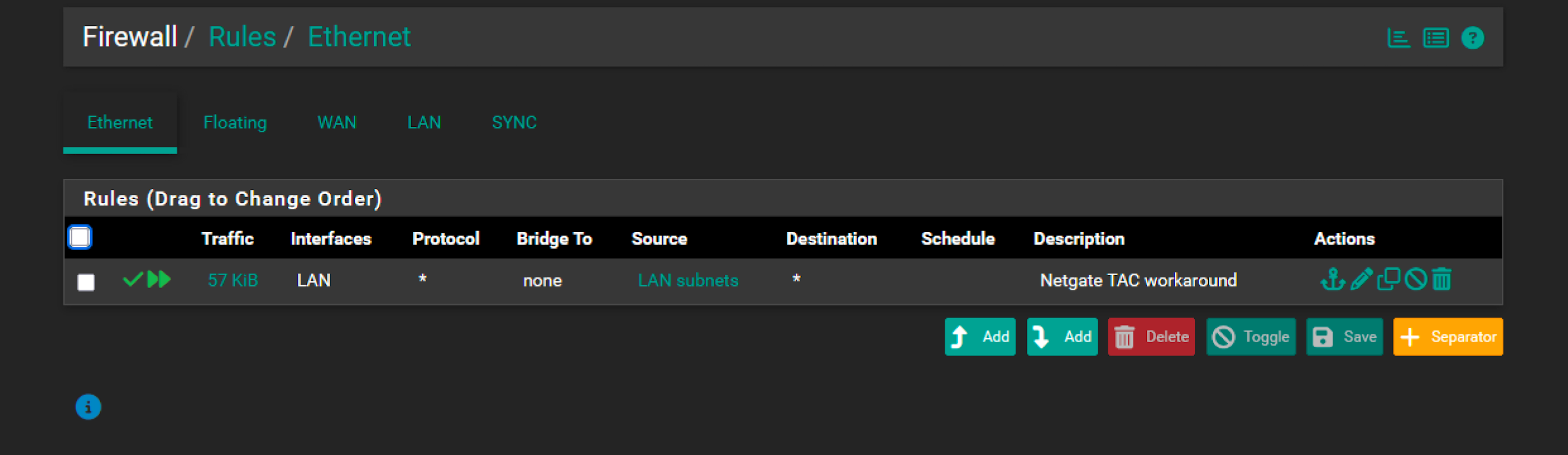The image size is (1568, 455).
Task: Disable the rule using the row's ban icon
Action: click(1415, 280)
